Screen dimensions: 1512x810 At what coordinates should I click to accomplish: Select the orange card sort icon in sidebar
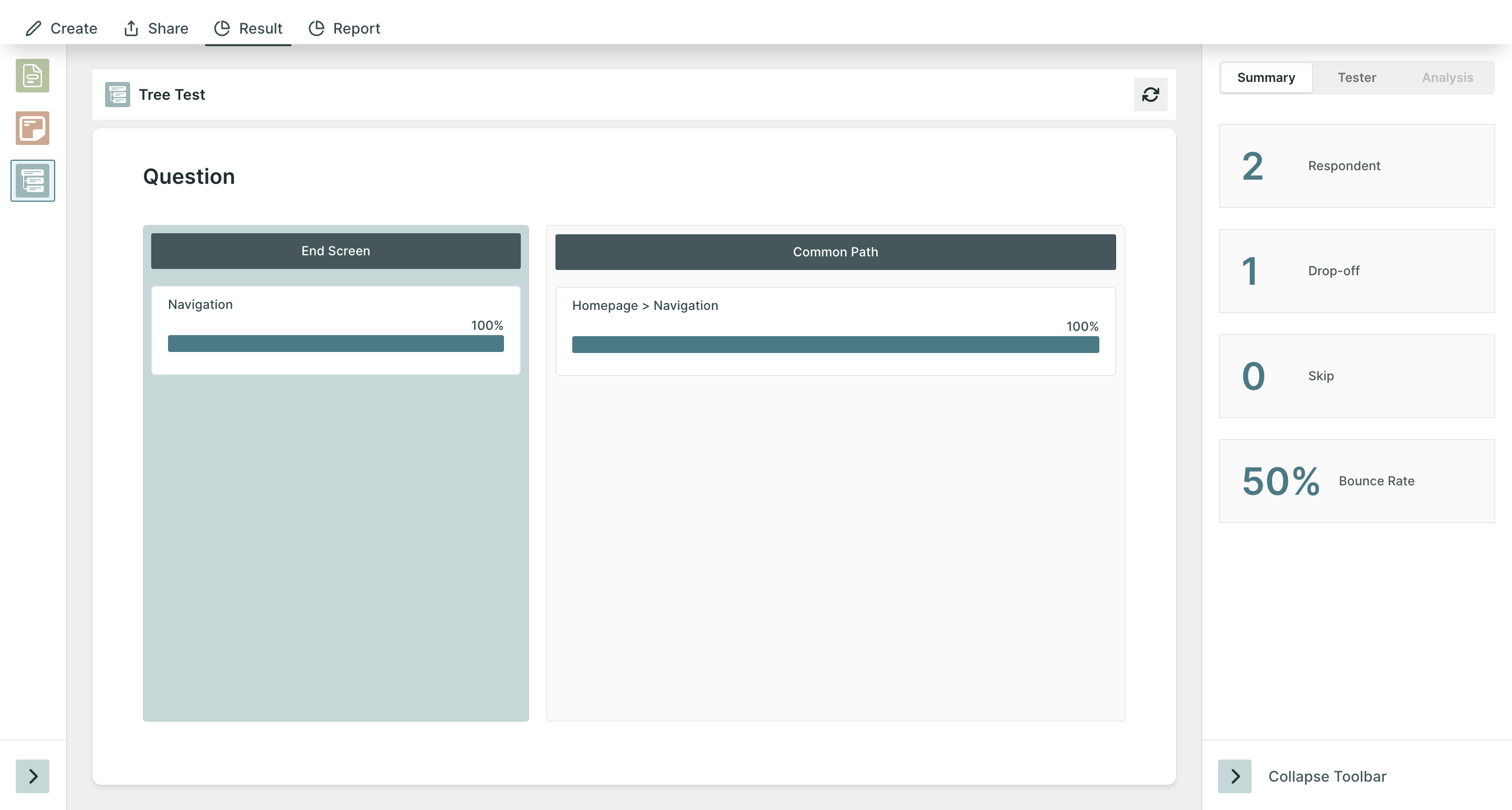(32, 128)
